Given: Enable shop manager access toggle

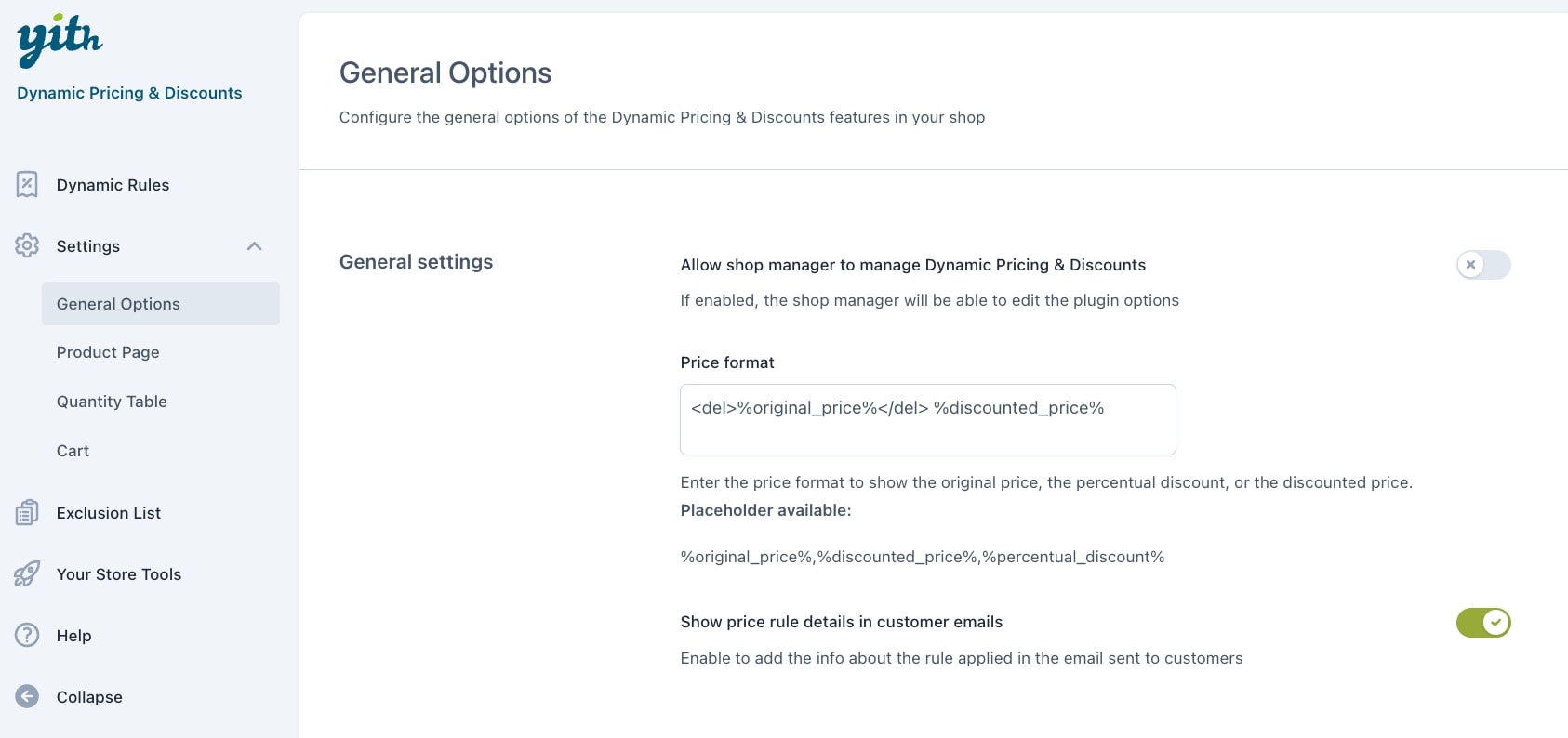Looking at the screenshot, I should [x=1483, y=265].
